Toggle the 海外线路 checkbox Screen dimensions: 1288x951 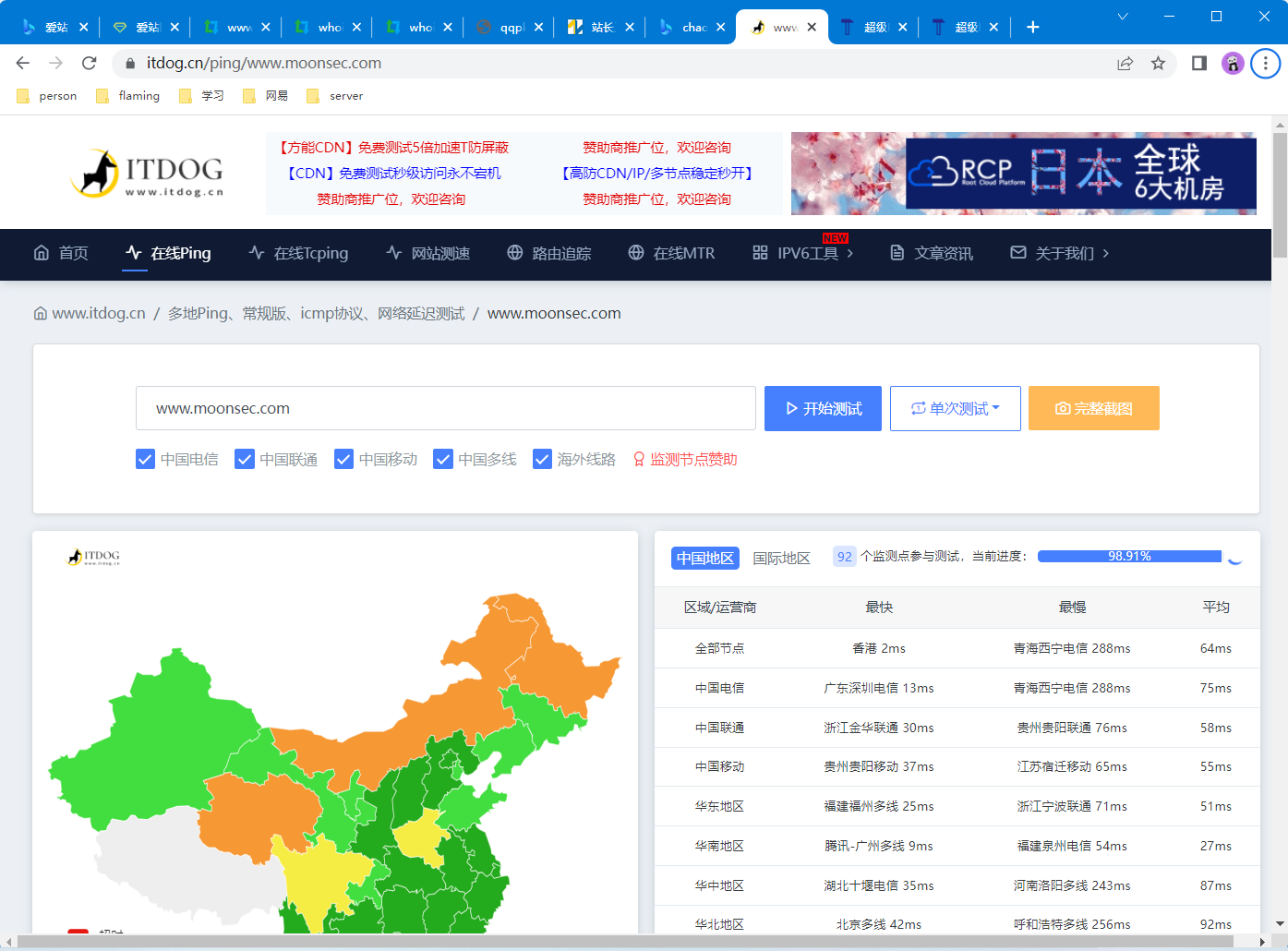coord(542,459)
